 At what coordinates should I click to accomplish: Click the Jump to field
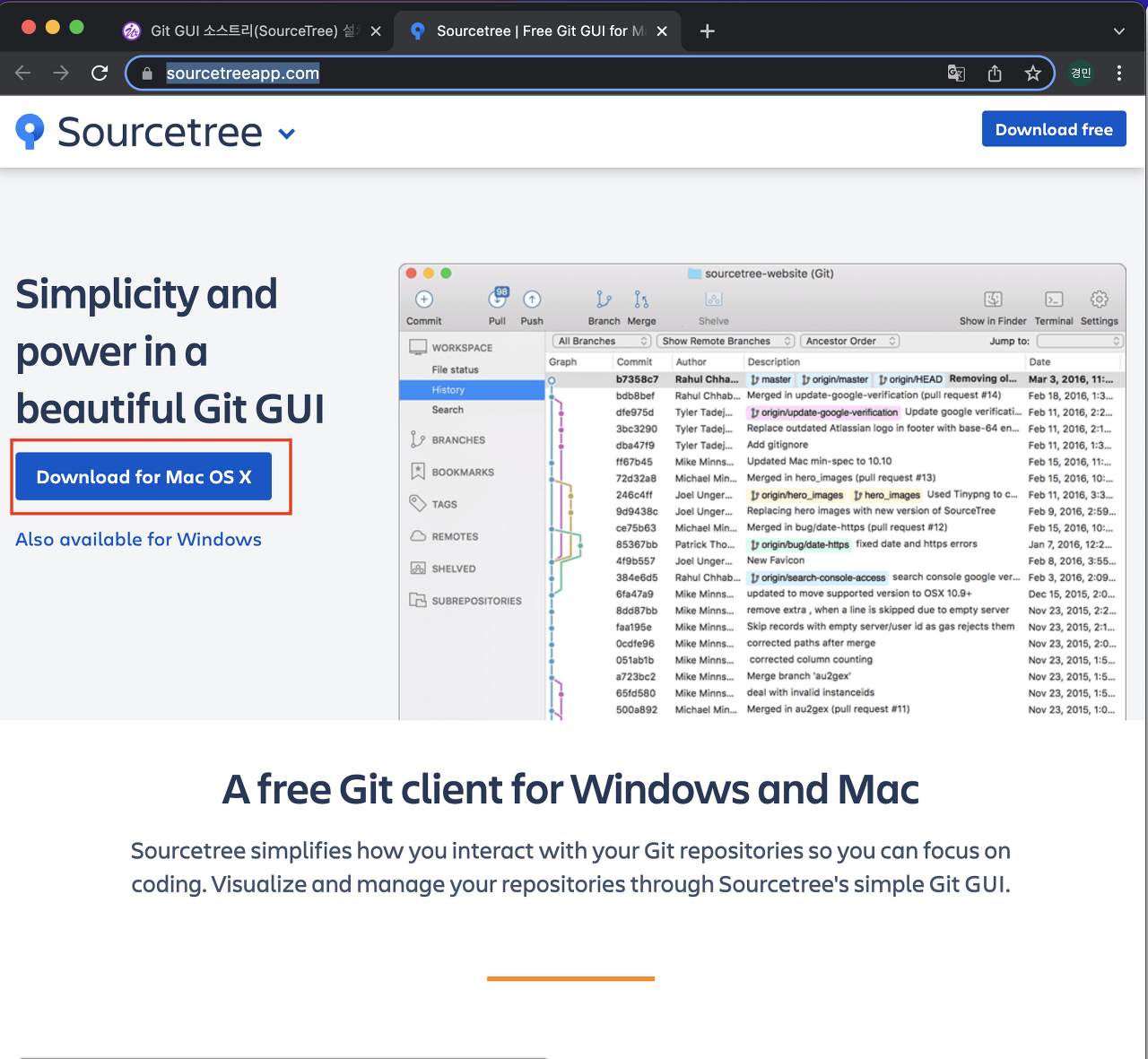coord(1080,342)
